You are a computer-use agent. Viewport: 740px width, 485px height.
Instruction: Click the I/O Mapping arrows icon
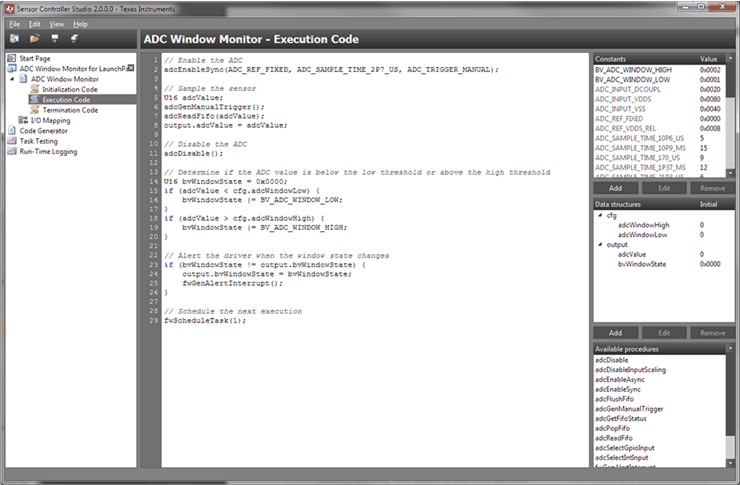[x=23, y=120]
